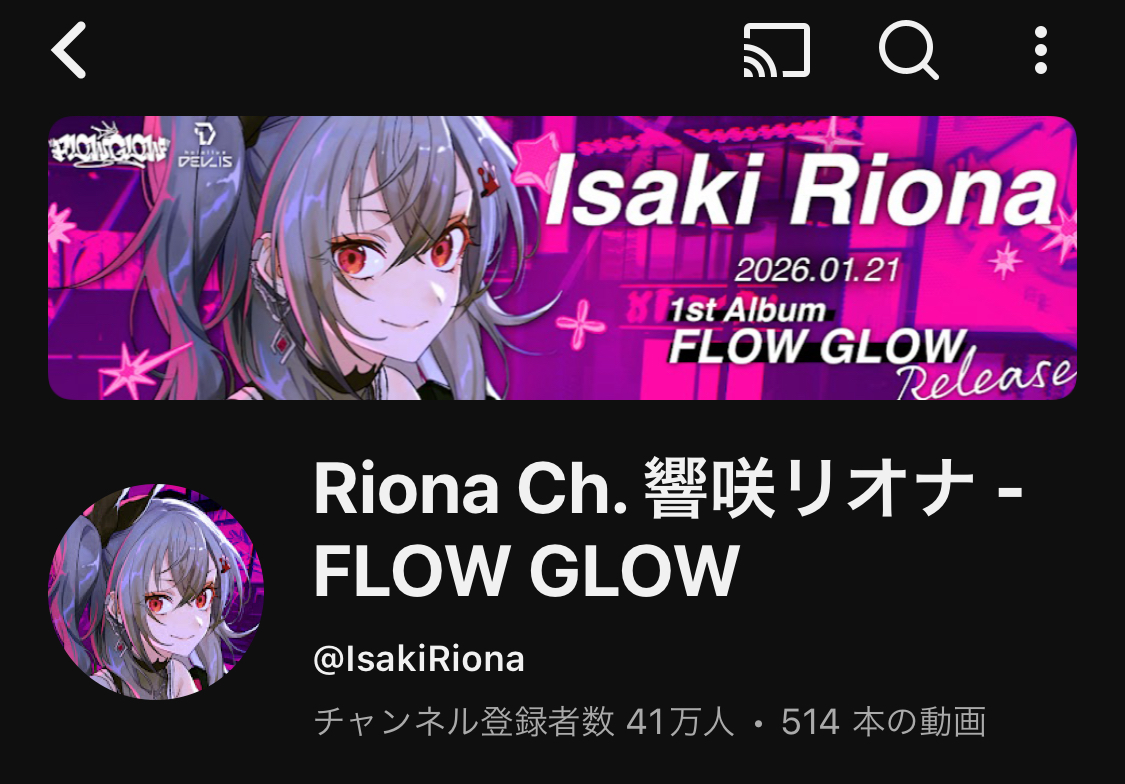1125x784 pixels.
Task: Open the Cast to device icon
Action: point(777,50)
